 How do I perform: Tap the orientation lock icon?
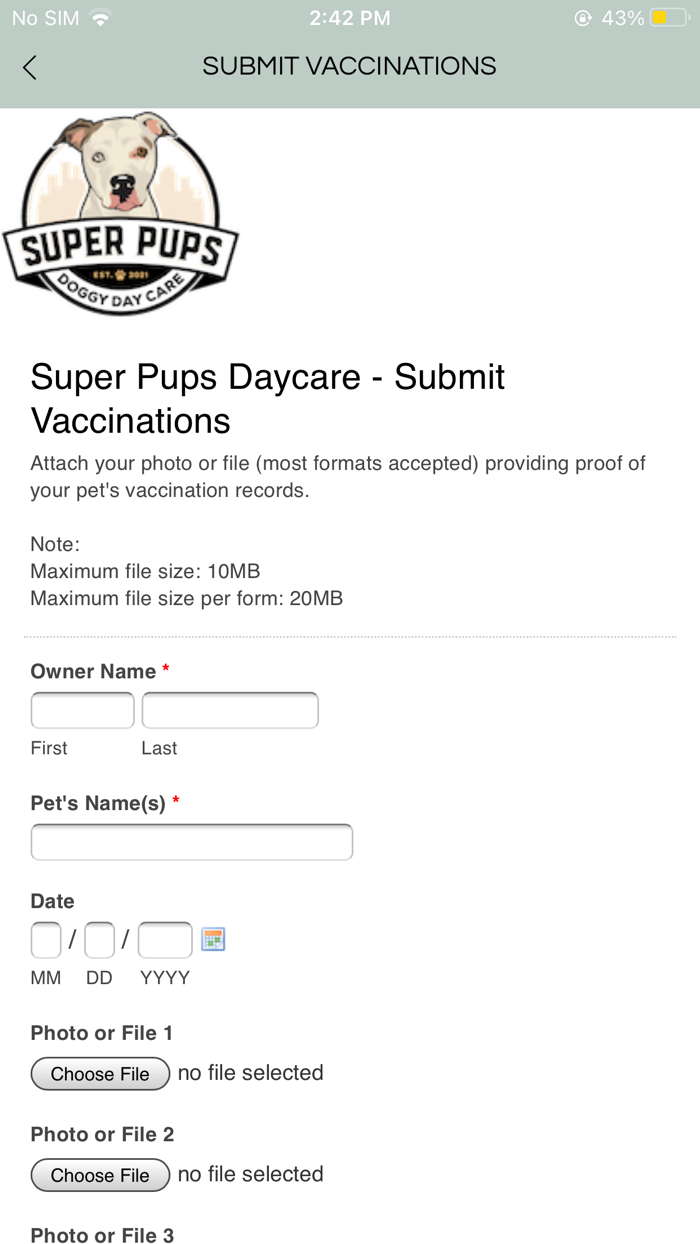click(x=583, y=17)
